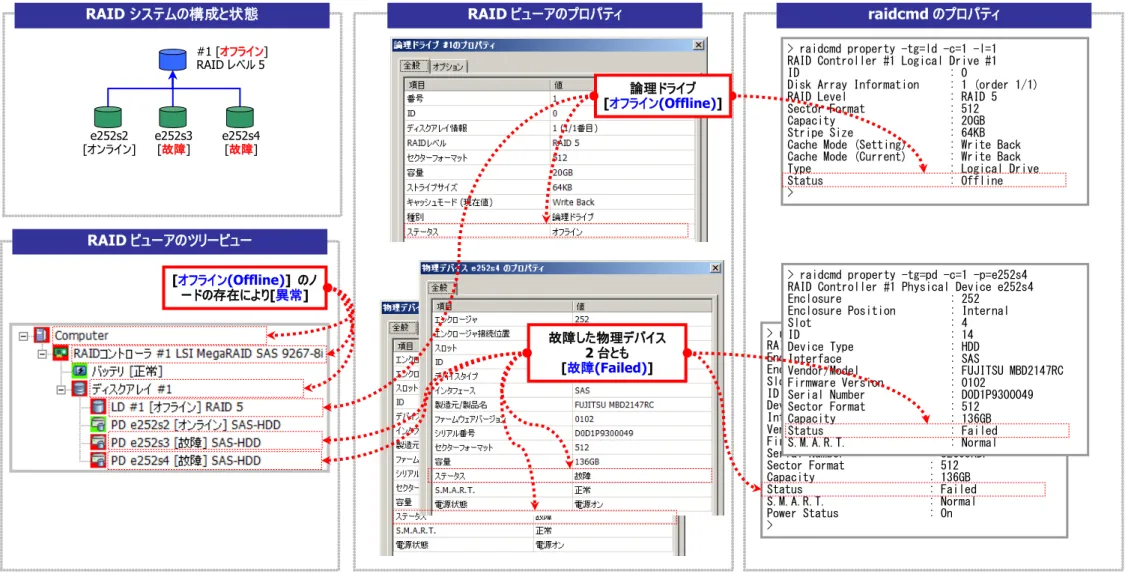Open 全般 tab in 物理デバイス e252s4 properties
Image resolution: width=1131 pixels, height=574 pixels.
(439, 288)
